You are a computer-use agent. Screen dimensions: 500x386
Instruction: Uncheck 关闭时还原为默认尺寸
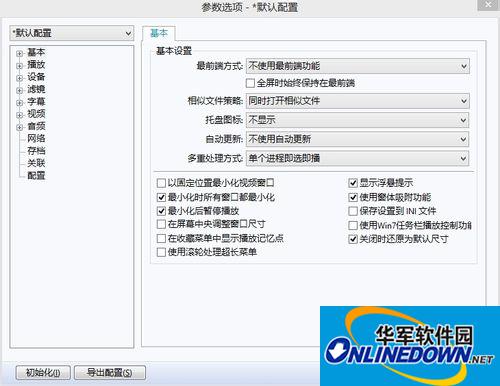point(353,239)
